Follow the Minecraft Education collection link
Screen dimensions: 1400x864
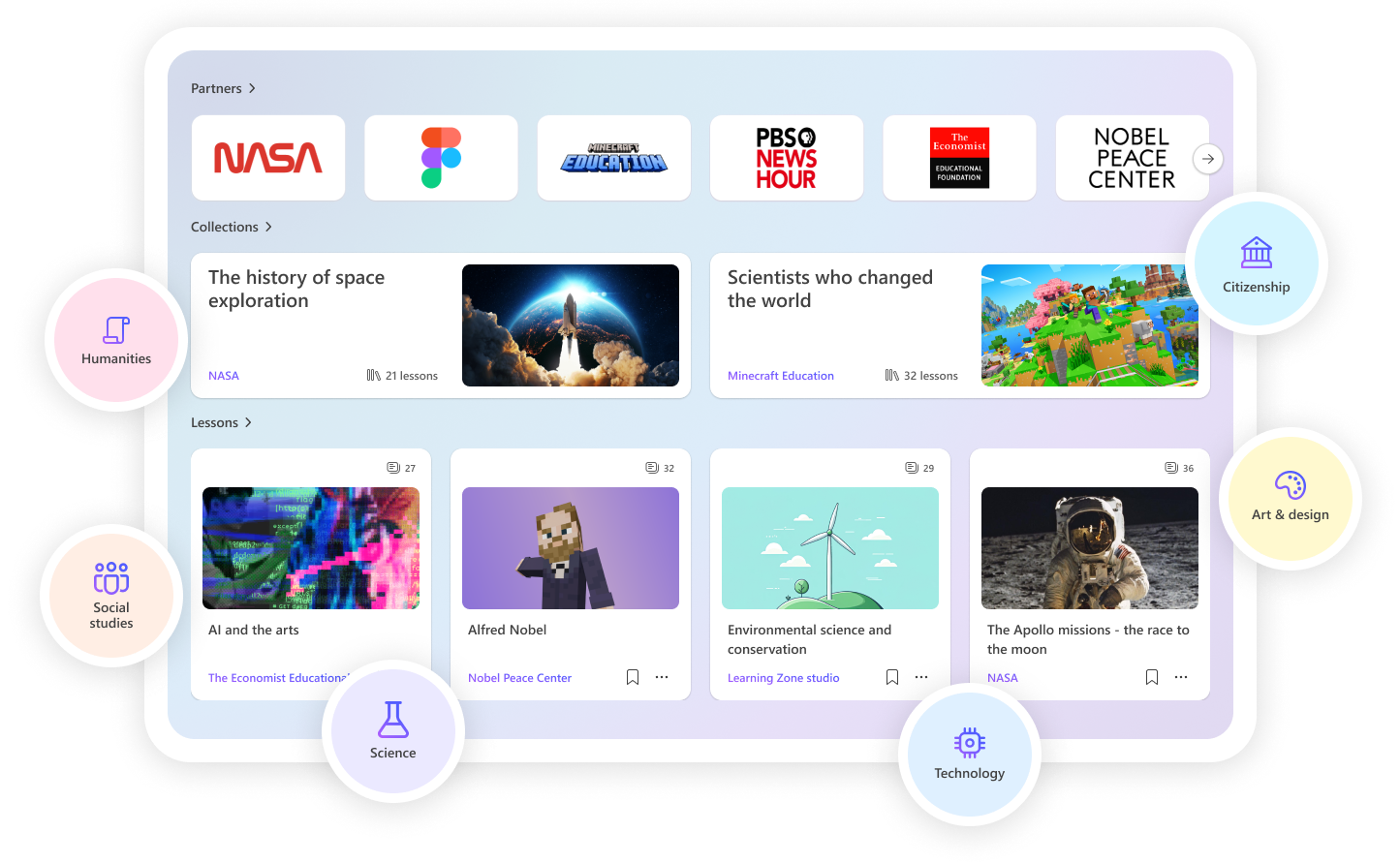(781, 376)
